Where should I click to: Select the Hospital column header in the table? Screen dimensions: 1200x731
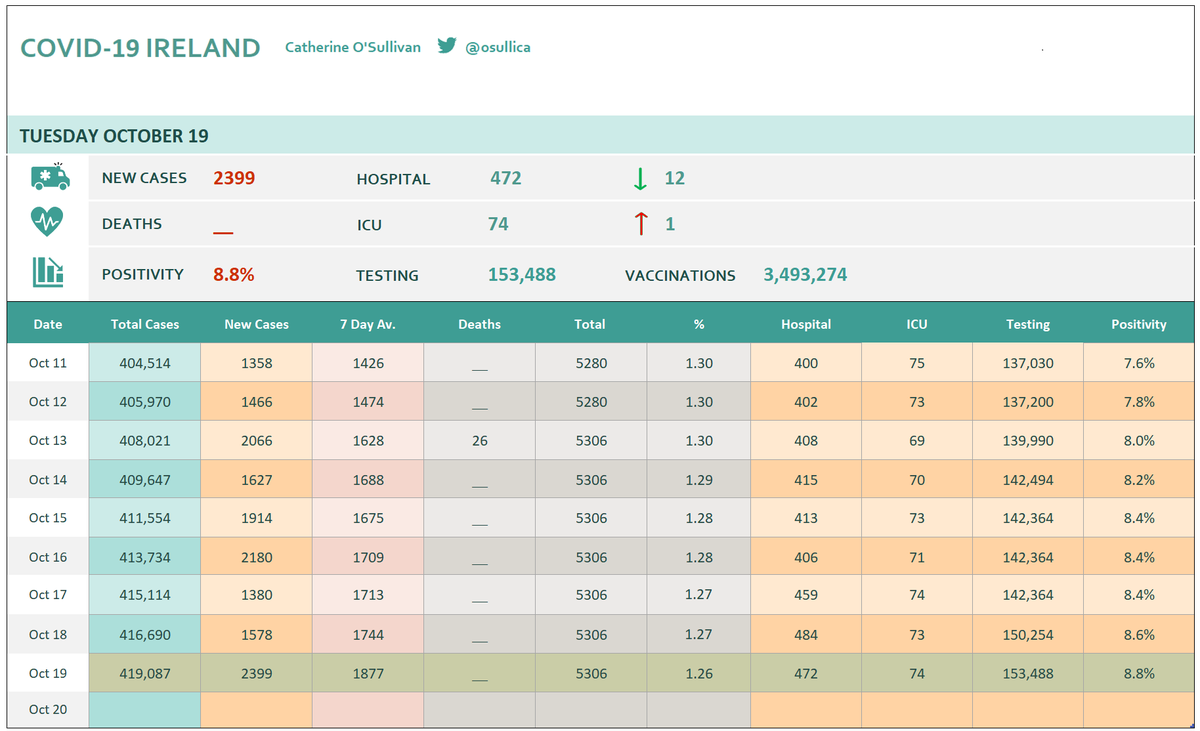(x=806, y=324)
